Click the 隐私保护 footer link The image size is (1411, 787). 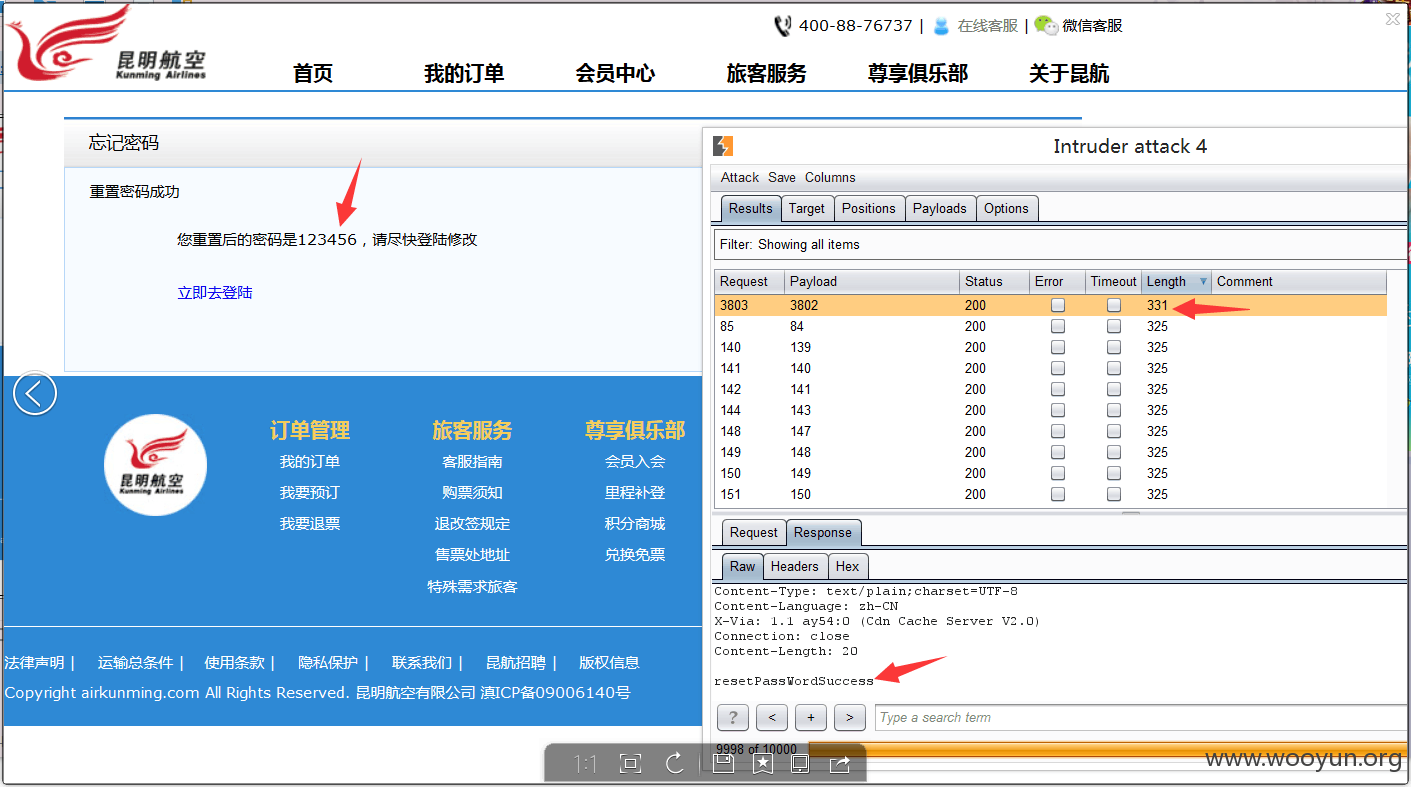point(328,662)
